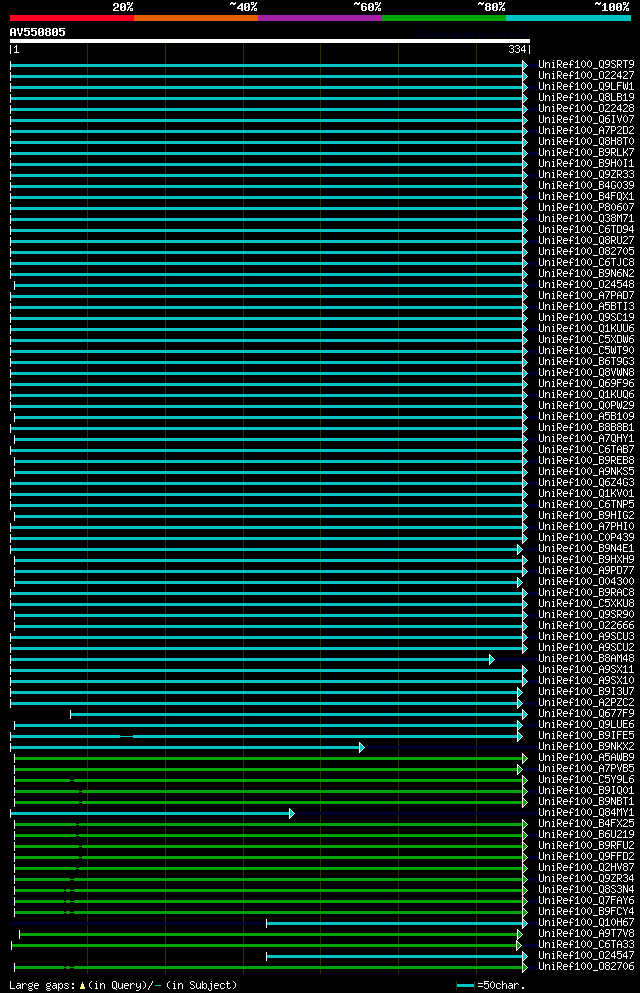Select the UniRef100_Q8VWN8 label
Screen dimensions: 640x993
(x=586, y=372)
